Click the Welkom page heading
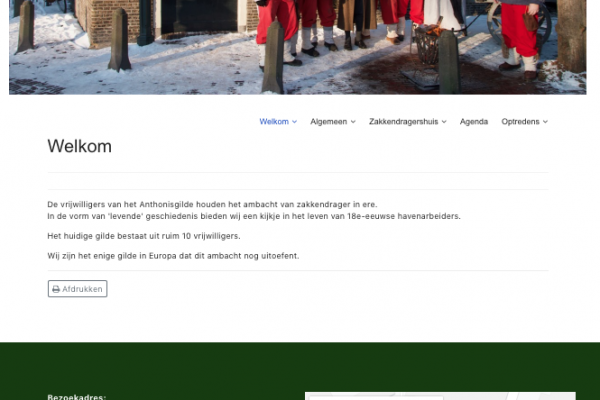Image resolution: width=600 pixels, height=400 pixels. click(80, 146)
